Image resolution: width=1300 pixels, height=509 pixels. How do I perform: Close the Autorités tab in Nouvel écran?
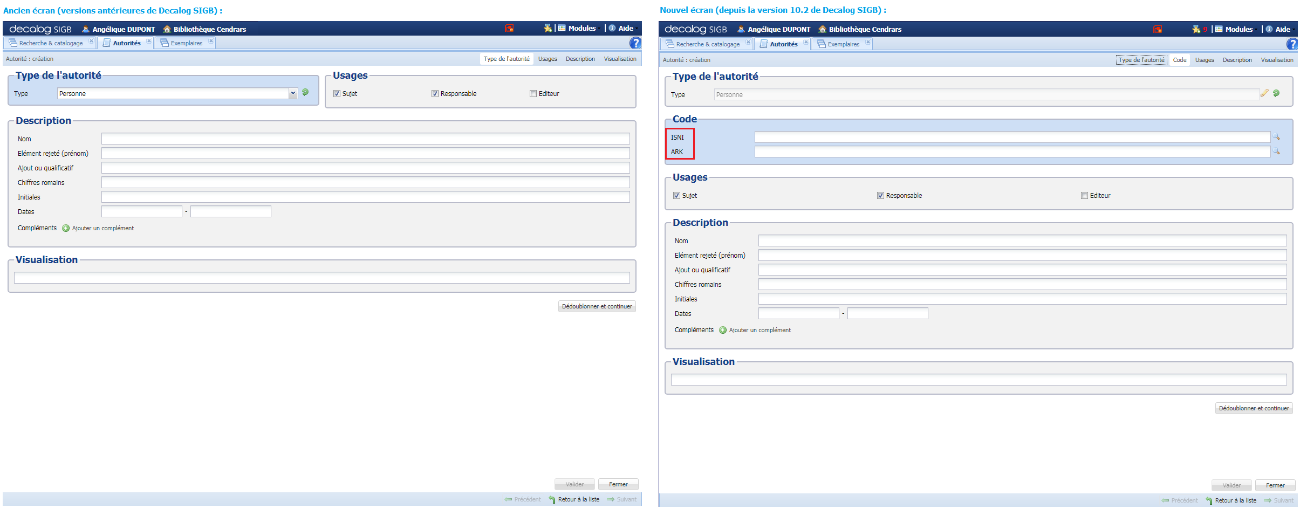pos(806,43)
